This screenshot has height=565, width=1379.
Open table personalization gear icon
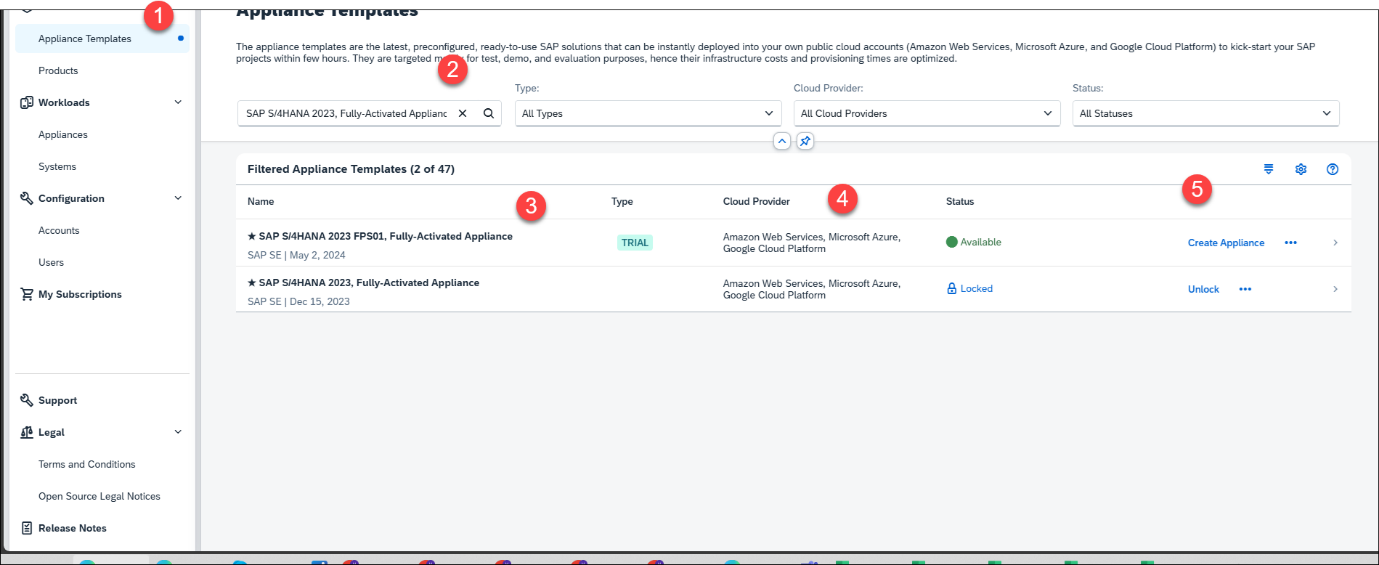coord(1300,169)
